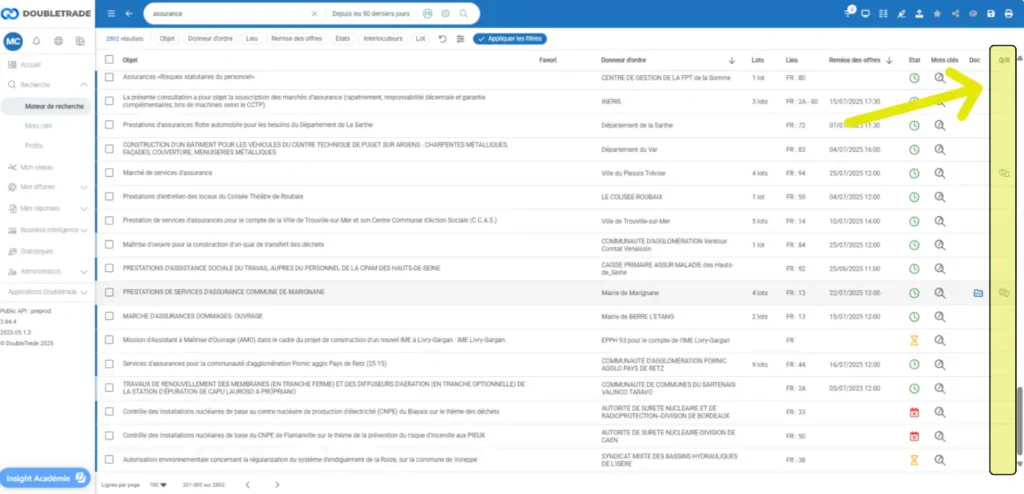This screenshot has width=1024, height=494.
Task: Select the MARCHE D'ASSURANCES DOMMAGES-OUVRAGE row checkbox
Action: point(110,317)
